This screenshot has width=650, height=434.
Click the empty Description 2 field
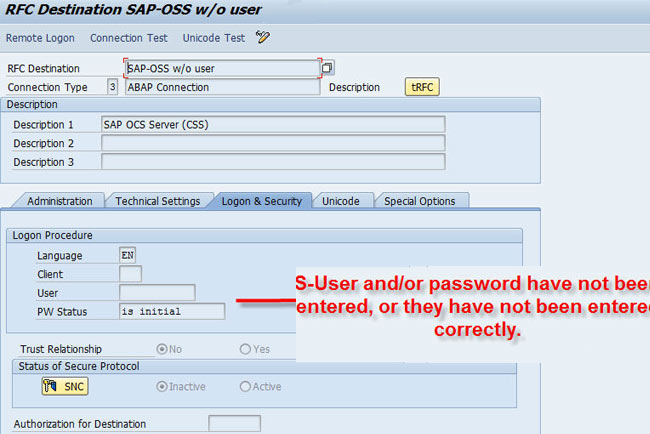[273, 143]
